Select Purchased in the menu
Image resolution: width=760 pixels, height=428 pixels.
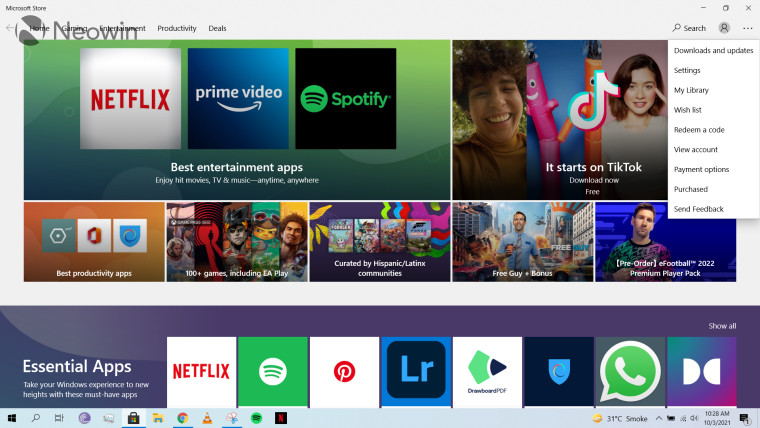713,190
